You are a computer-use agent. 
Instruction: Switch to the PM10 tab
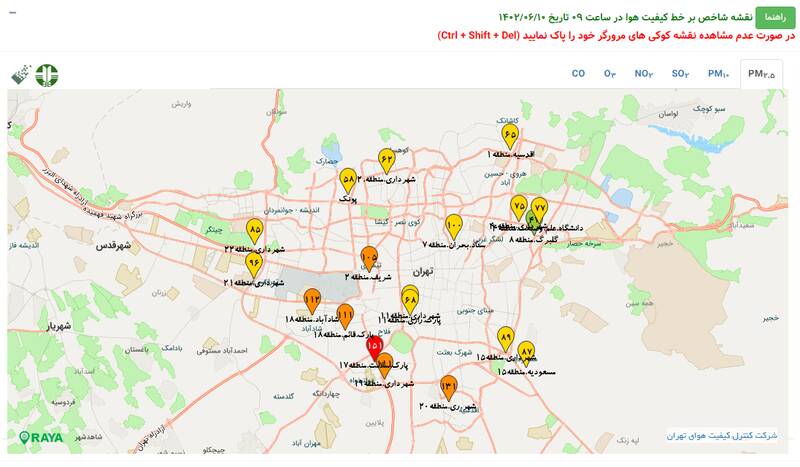718,74
